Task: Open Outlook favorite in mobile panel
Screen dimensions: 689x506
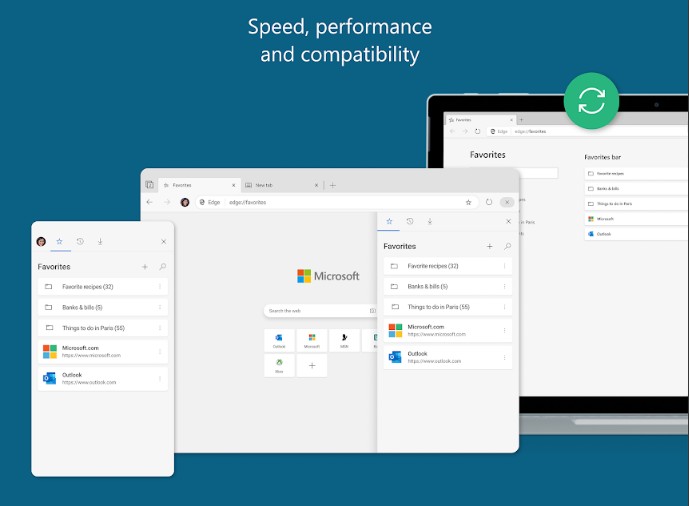Action: coord(102,378)
